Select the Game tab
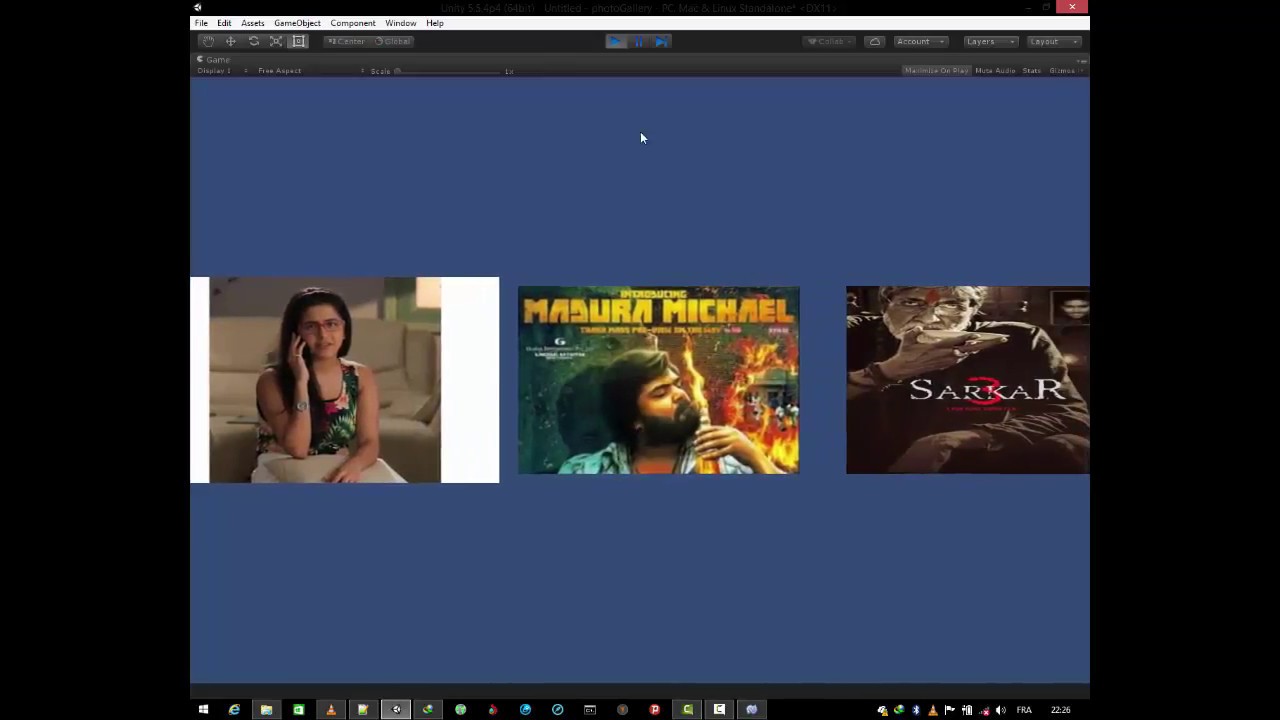Viewport: 1280px width, 720px height. [213, 59]
